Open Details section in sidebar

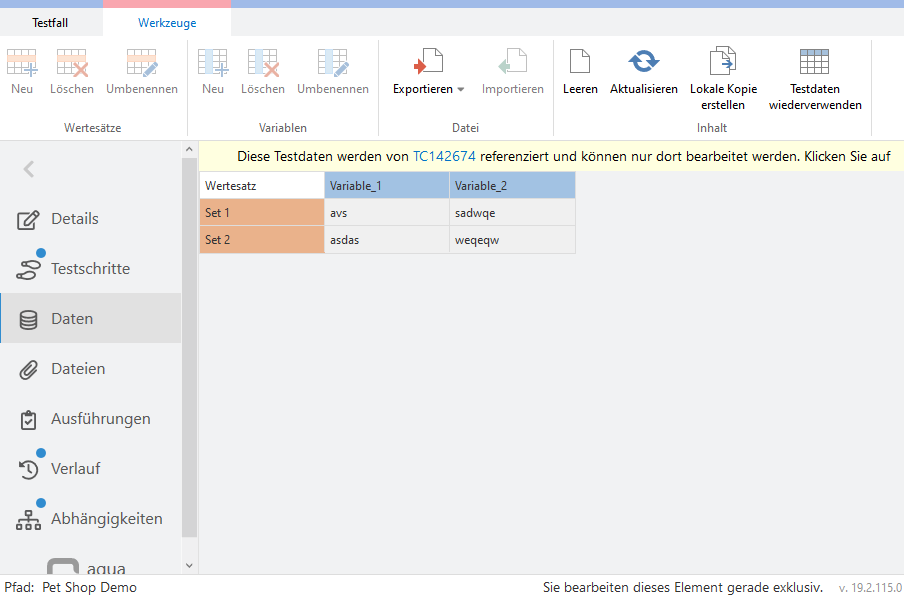75,219
